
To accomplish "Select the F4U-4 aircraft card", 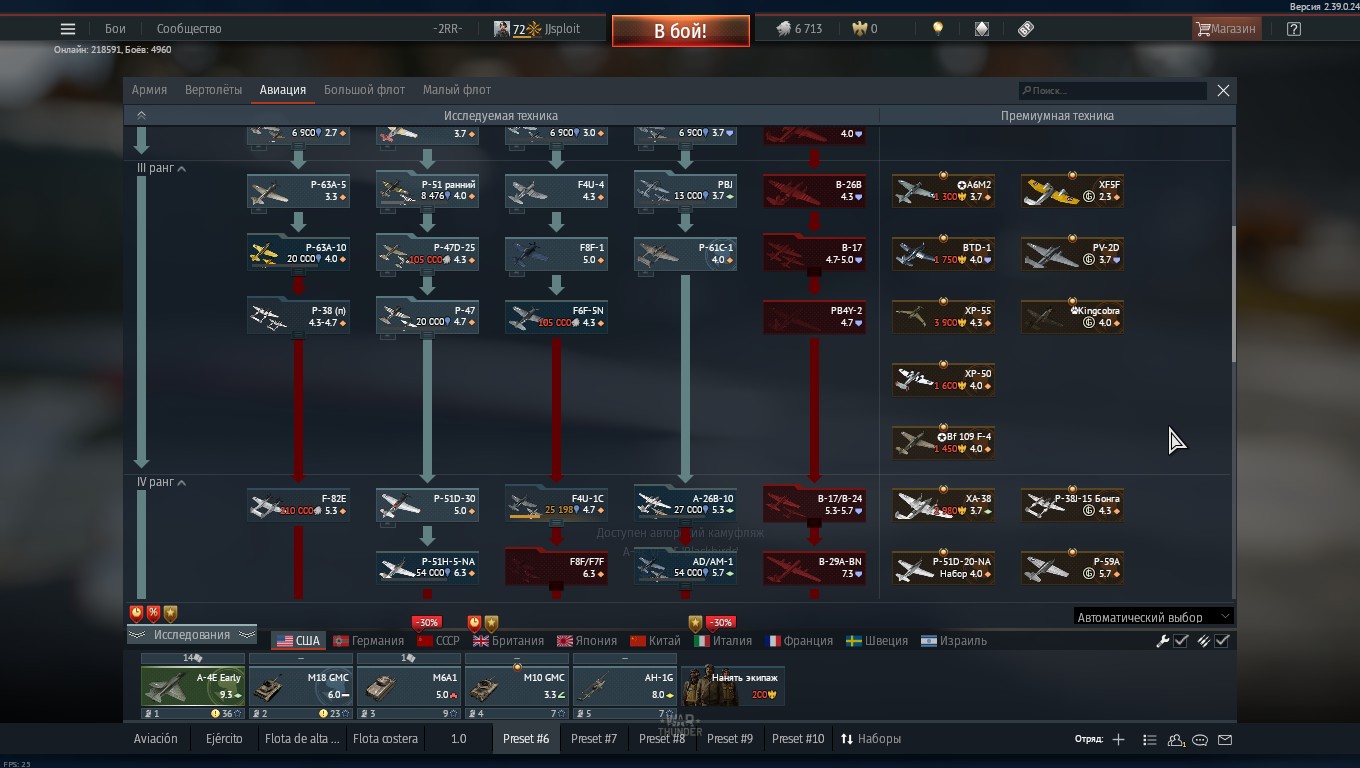I will click(x=556, y=191).
